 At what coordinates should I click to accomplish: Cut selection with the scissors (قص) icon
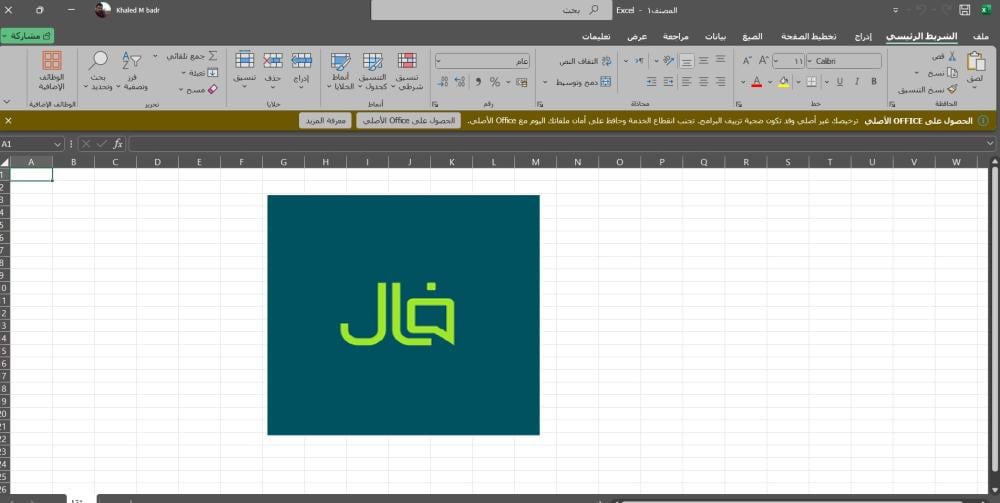(952, 57)
